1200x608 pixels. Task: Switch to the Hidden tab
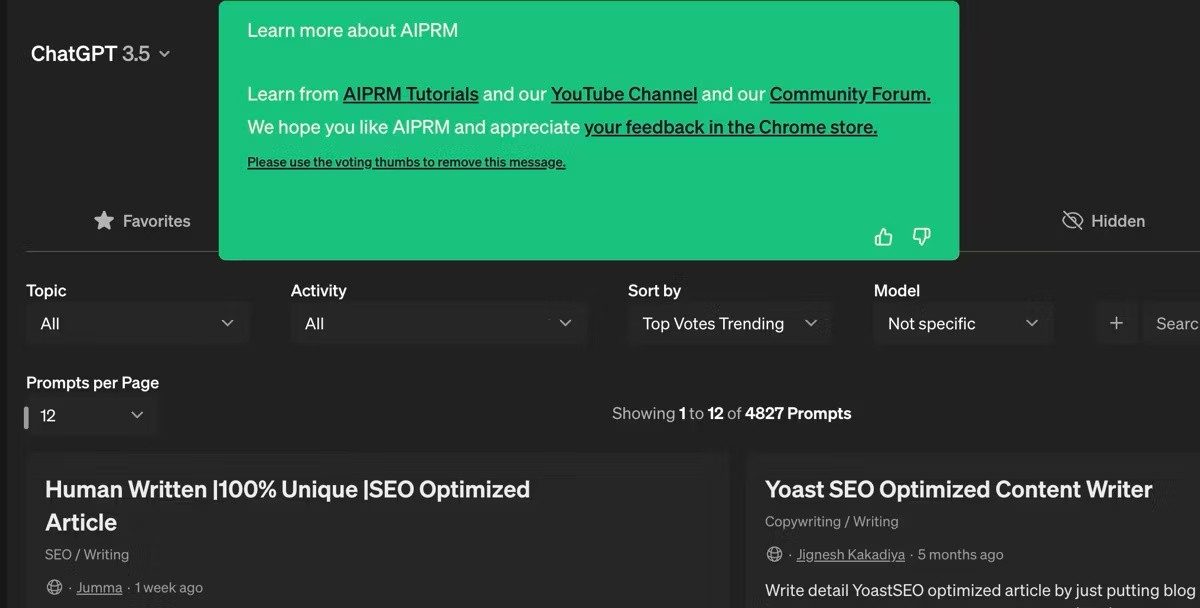point(1116,221)
